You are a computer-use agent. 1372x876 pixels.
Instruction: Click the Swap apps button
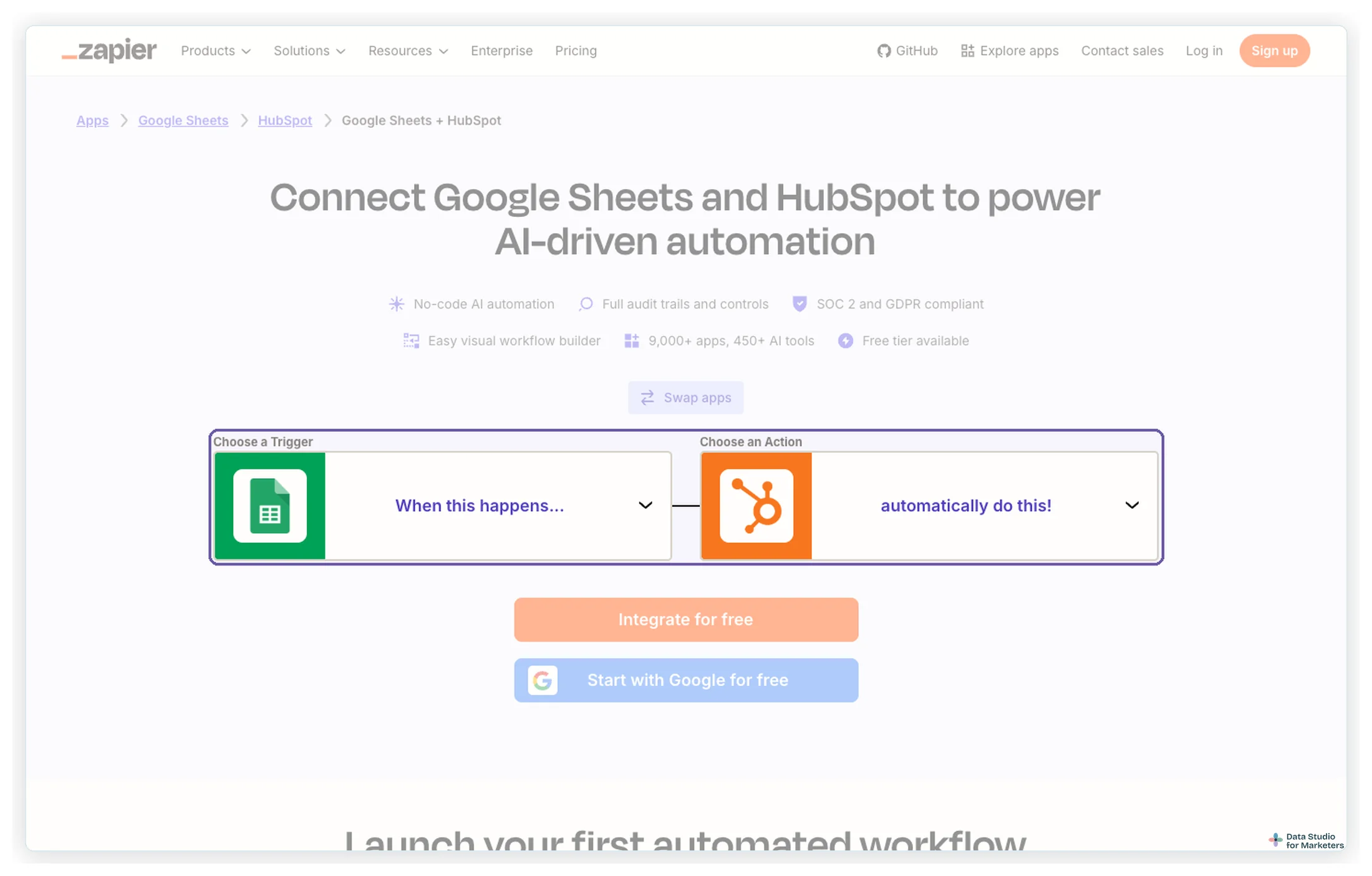click(685, 398)
